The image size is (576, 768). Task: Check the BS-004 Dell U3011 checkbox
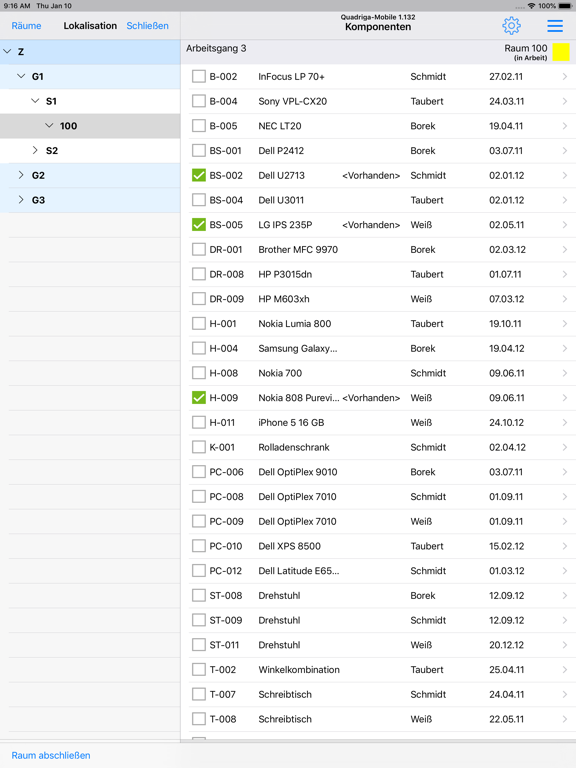[198, 200]
